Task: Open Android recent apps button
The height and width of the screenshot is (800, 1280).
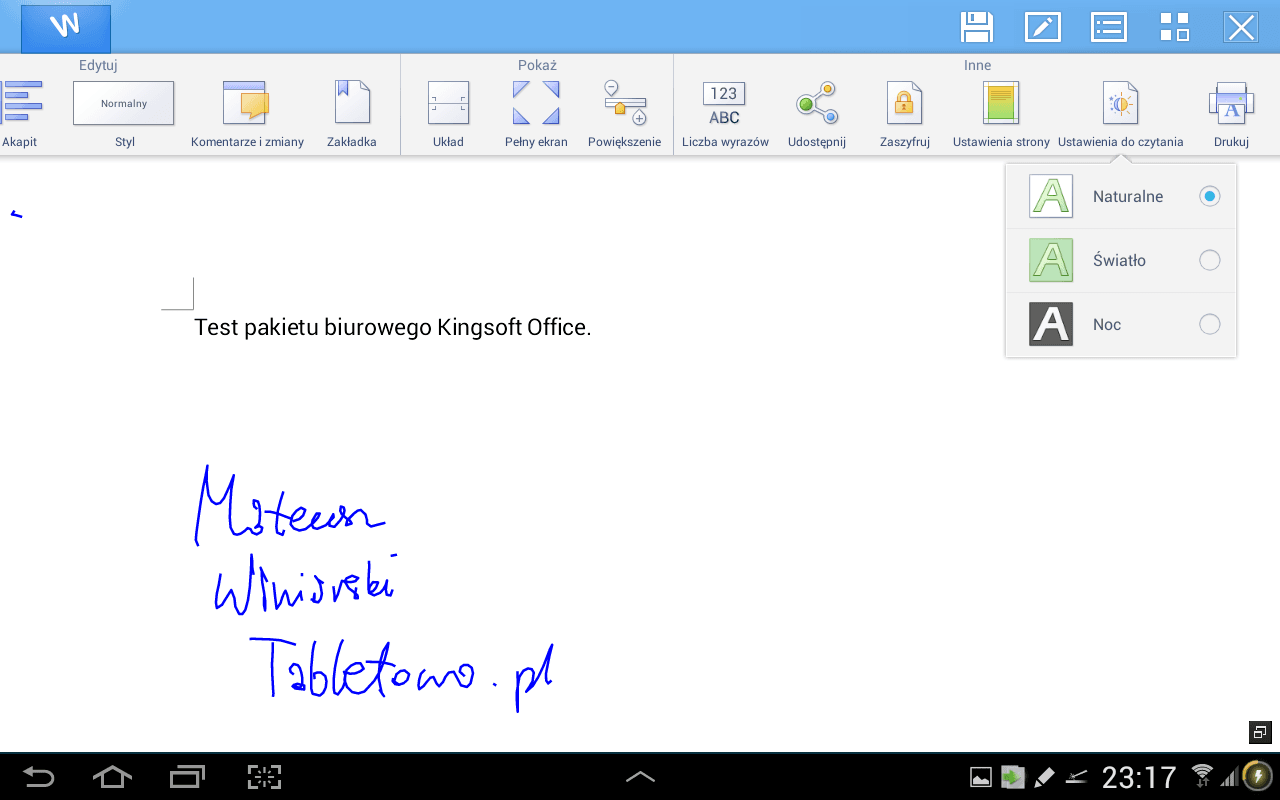Action: click(x=187, y=777)
